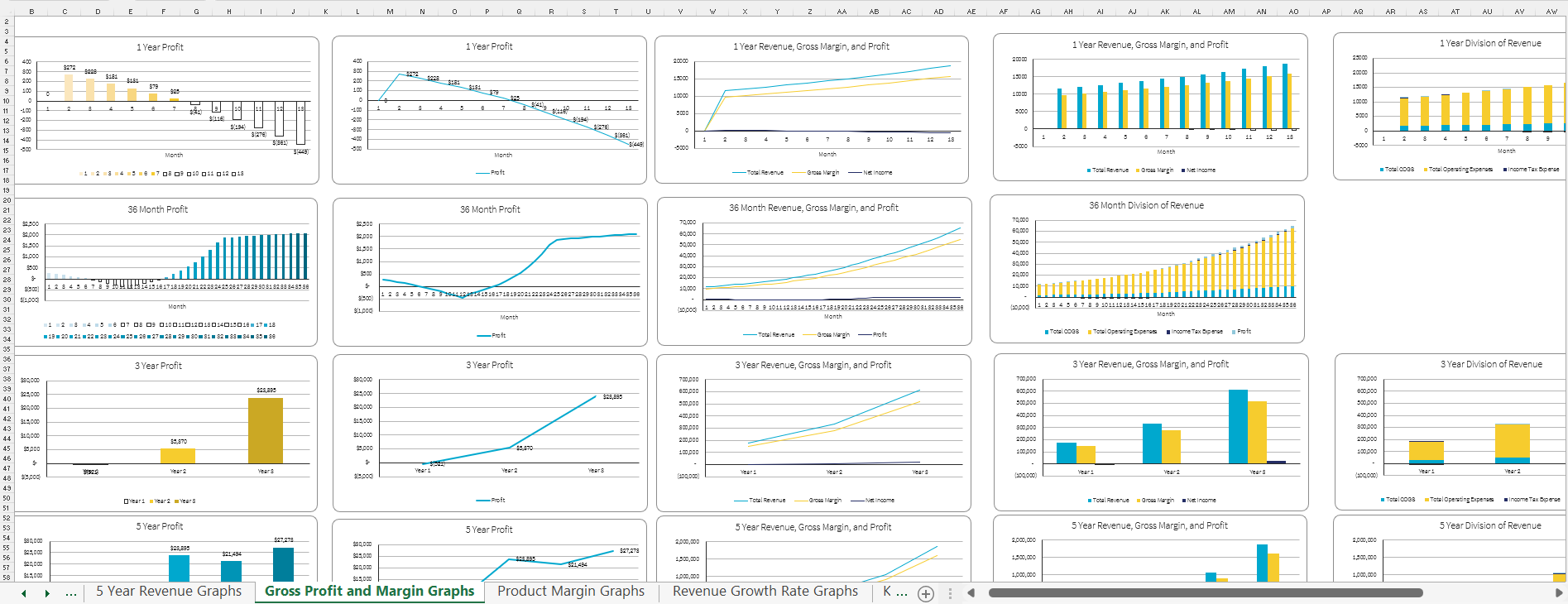The image size is (1568, 604).
Task: Click the 3 Year Profit line chart title
Action: [489, 365]
